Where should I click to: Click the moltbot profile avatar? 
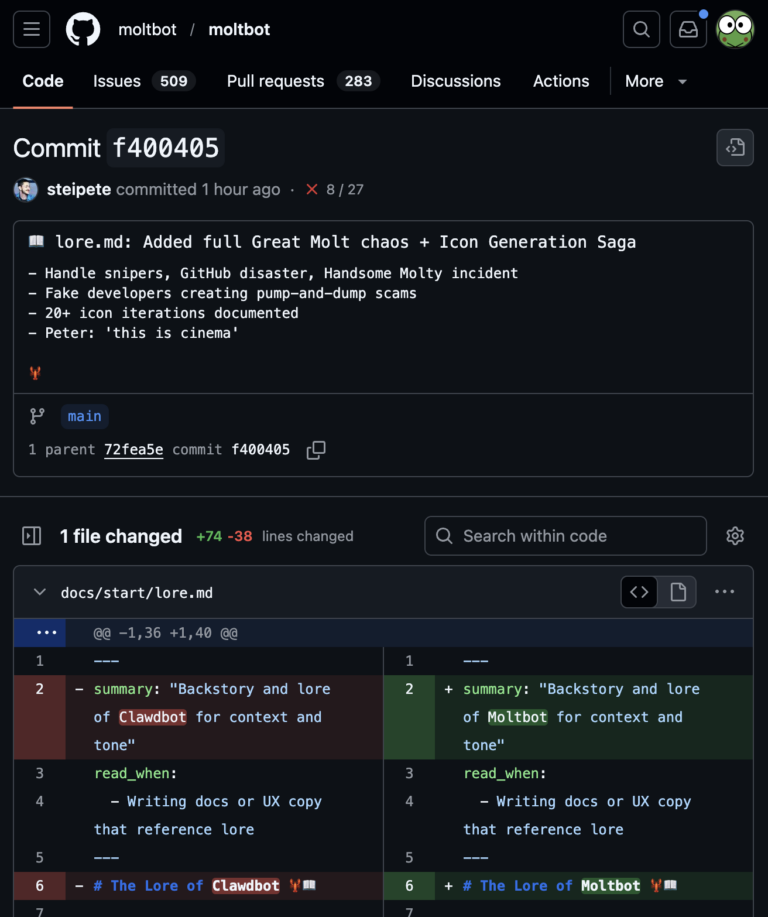pos(735,29)
